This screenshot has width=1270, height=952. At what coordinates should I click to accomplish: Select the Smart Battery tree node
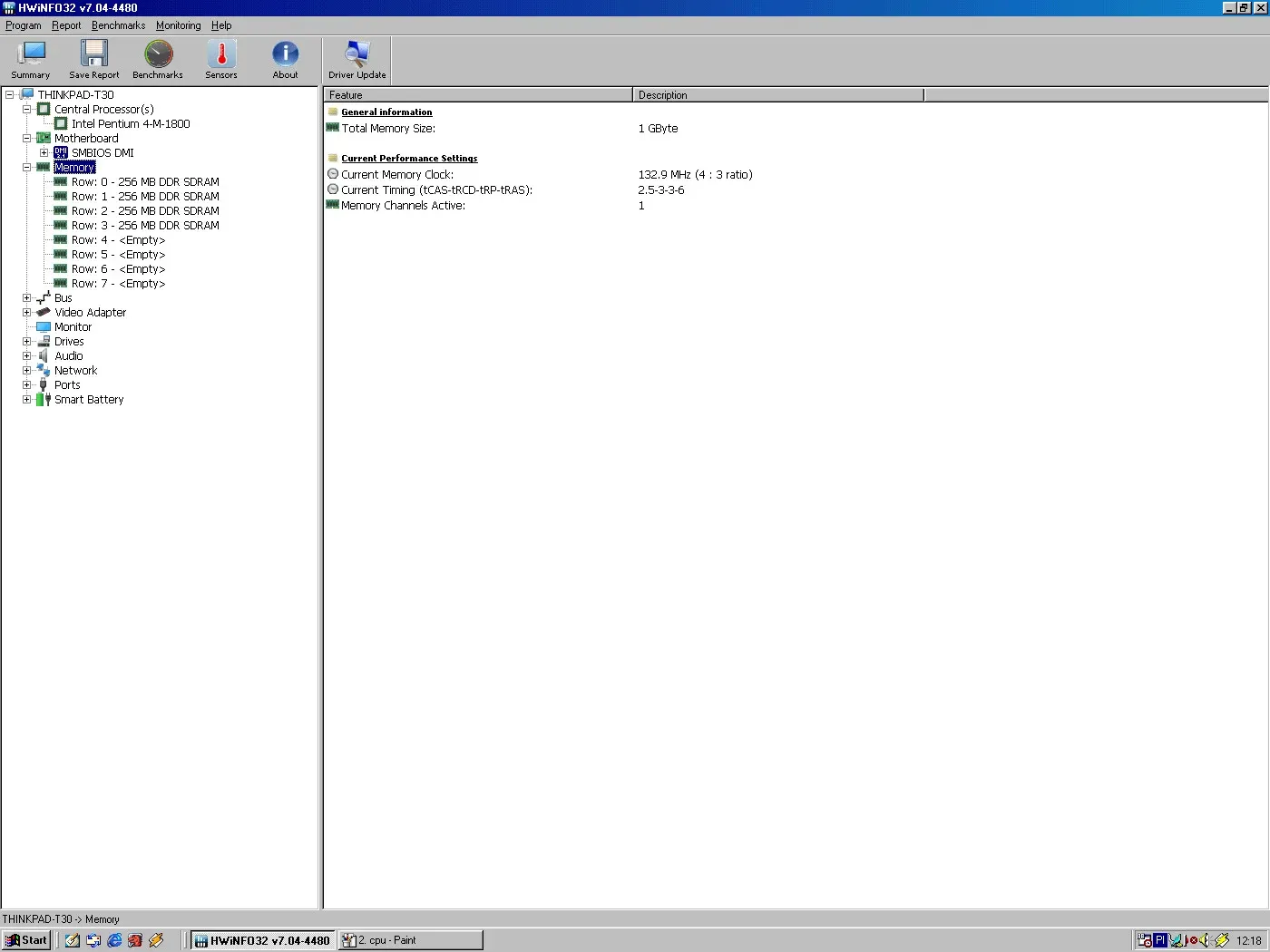[x=89, y=400]
